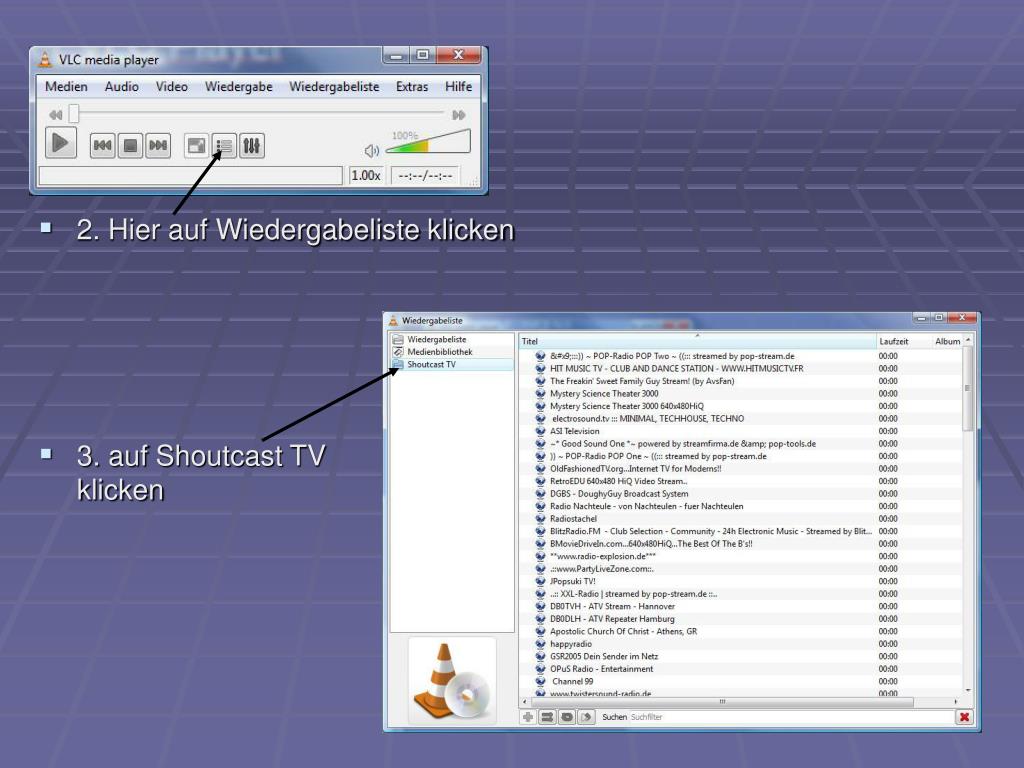Viewport: 1024px width, 768px height.
Task: Select 'Mystery Science Theater 3000 640x480HiQ'
Action: pos(627,406)
